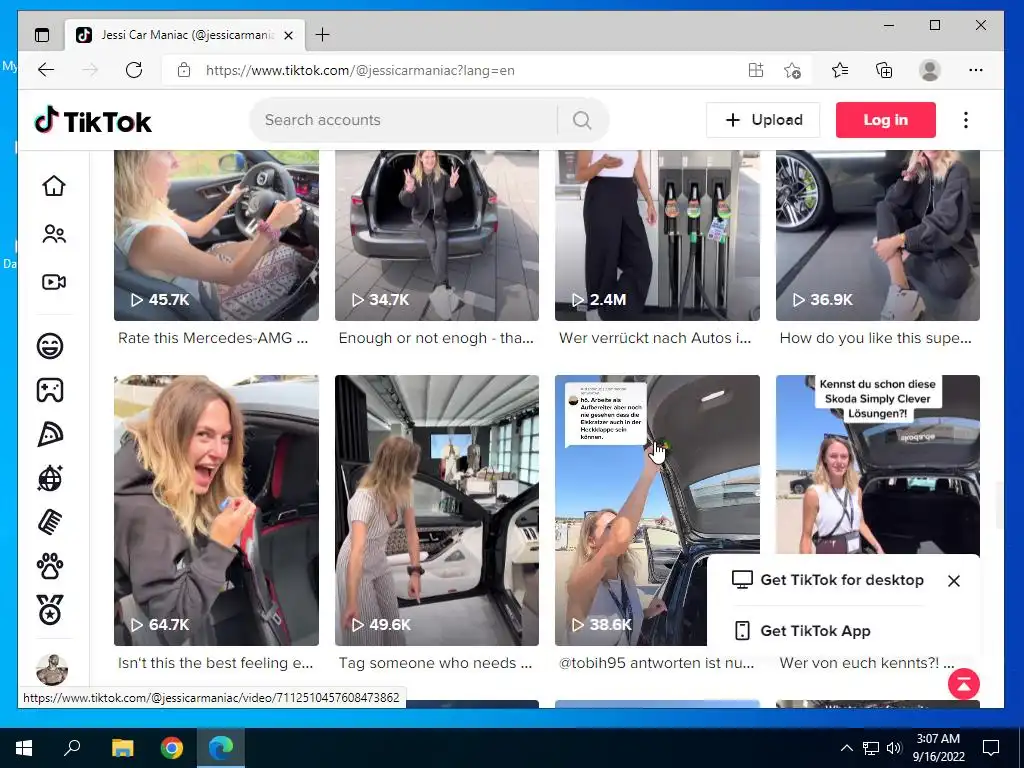Open browser Collections icon
This screenshot has width=1024, height=768.
coord(884,70)
